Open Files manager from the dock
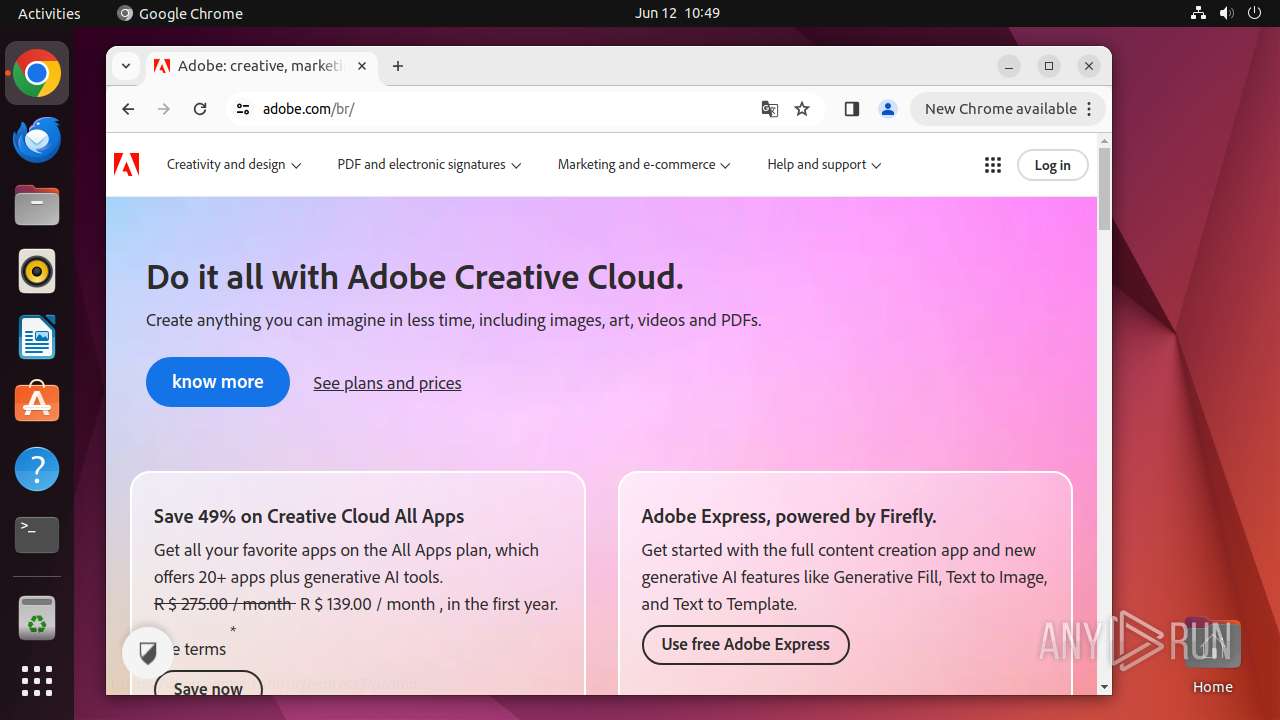This screenshot has height=720, width=1280. (37, 206)
